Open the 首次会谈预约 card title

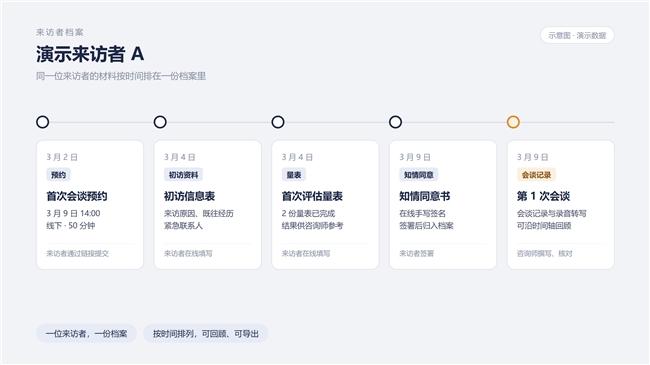click(77, 196)
